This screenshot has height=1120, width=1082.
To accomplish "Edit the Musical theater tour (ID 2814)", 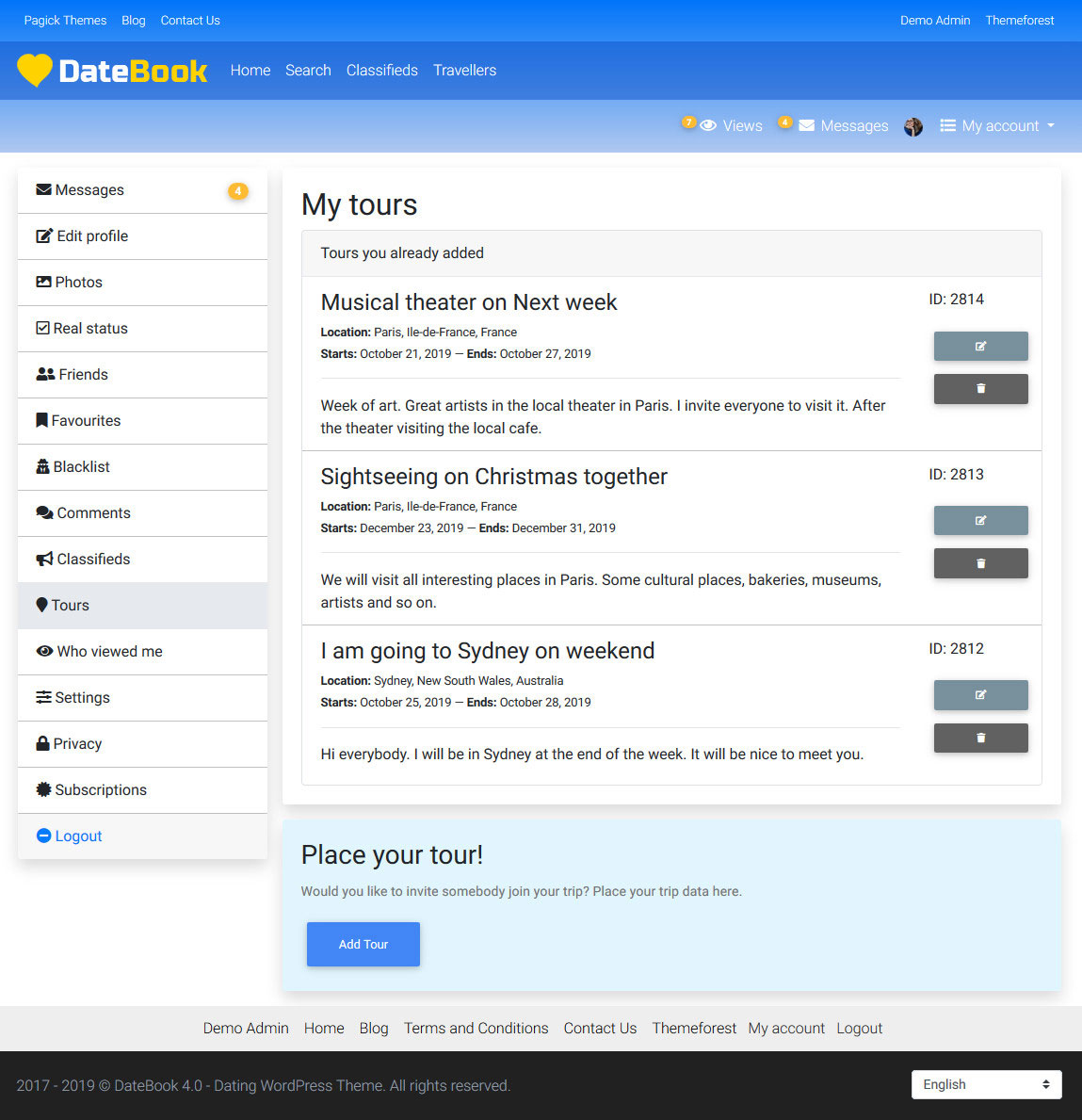I will click(980, 347).
